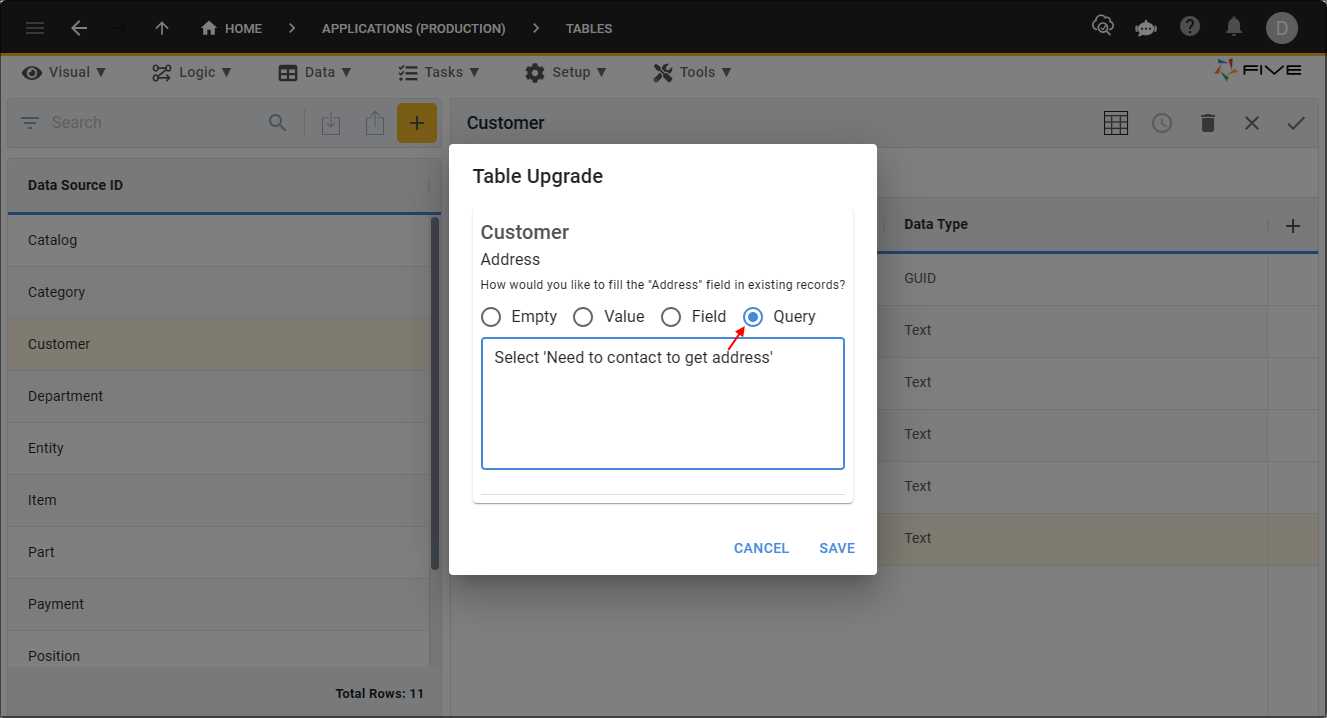Click the data source list scrollbar
Image resolution: width=1327 pixels, height=718 pixels.
tap(435, 394)
